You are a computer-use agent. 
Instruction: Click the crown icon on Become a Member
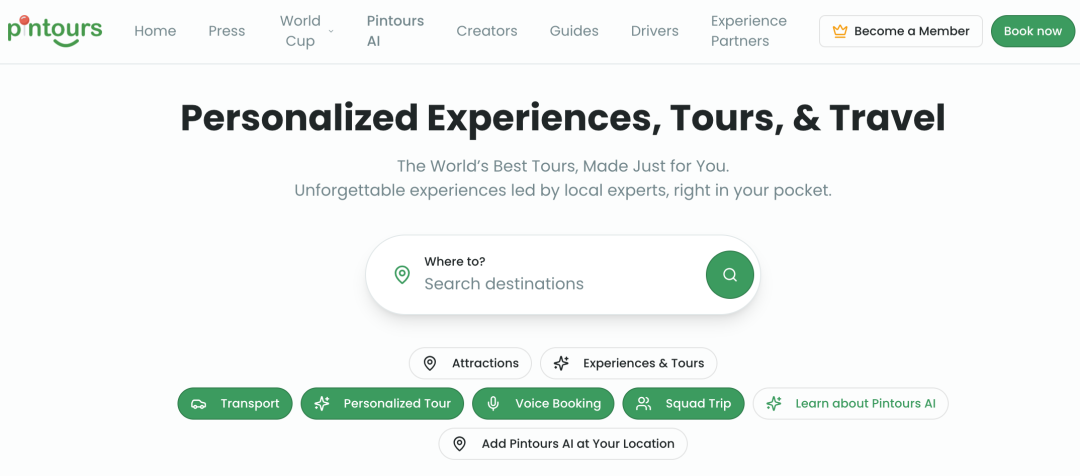[839, 31]
